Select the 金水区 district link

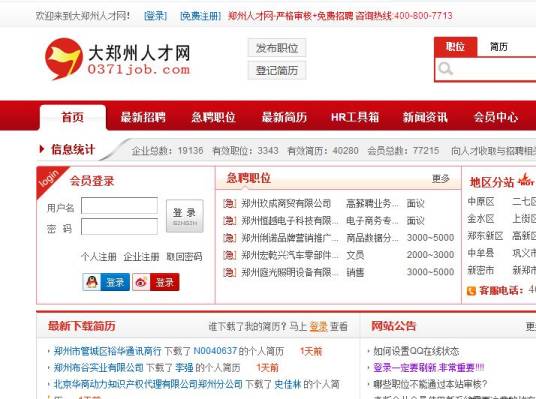coord(481,218)
